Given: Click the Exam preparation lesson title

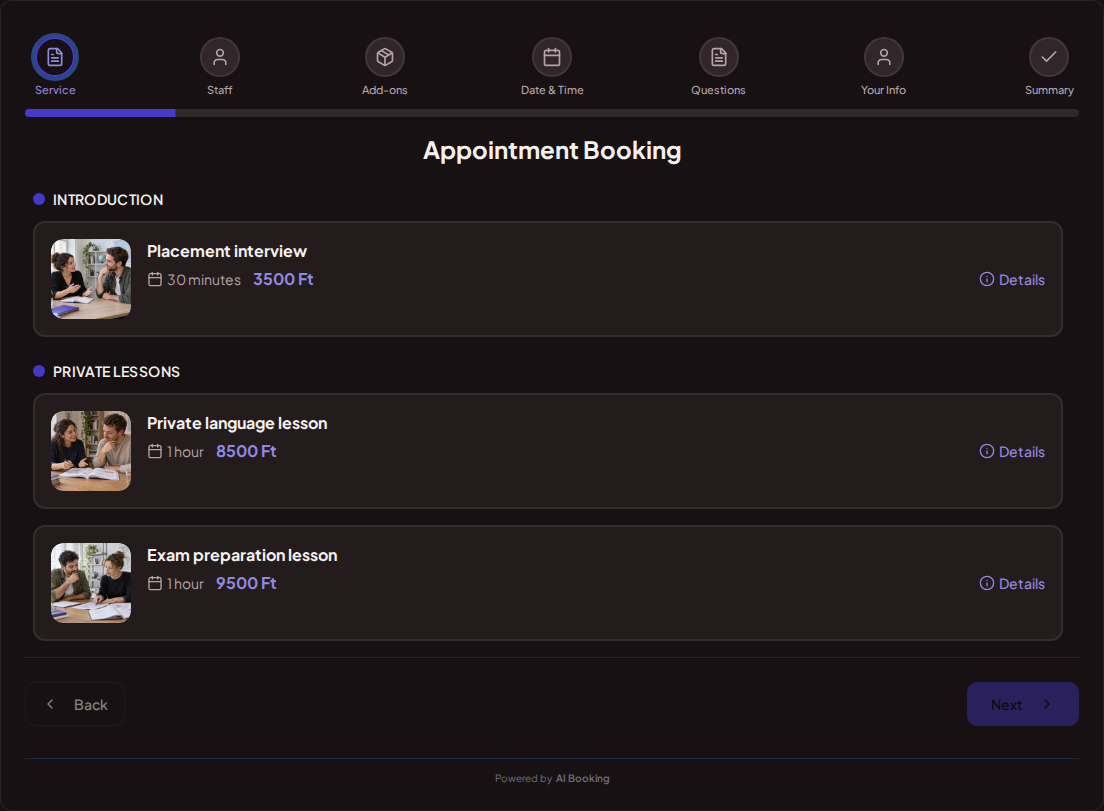Looking at the screenshot, I should pyautogui.click(x=242, y=555).
